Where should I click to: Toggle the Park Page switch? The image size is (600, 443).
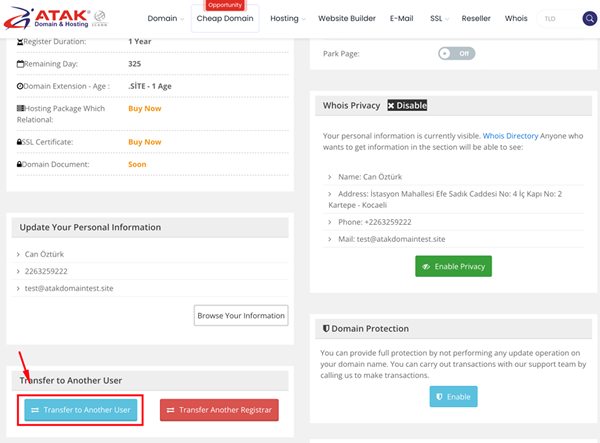(457, 54)
